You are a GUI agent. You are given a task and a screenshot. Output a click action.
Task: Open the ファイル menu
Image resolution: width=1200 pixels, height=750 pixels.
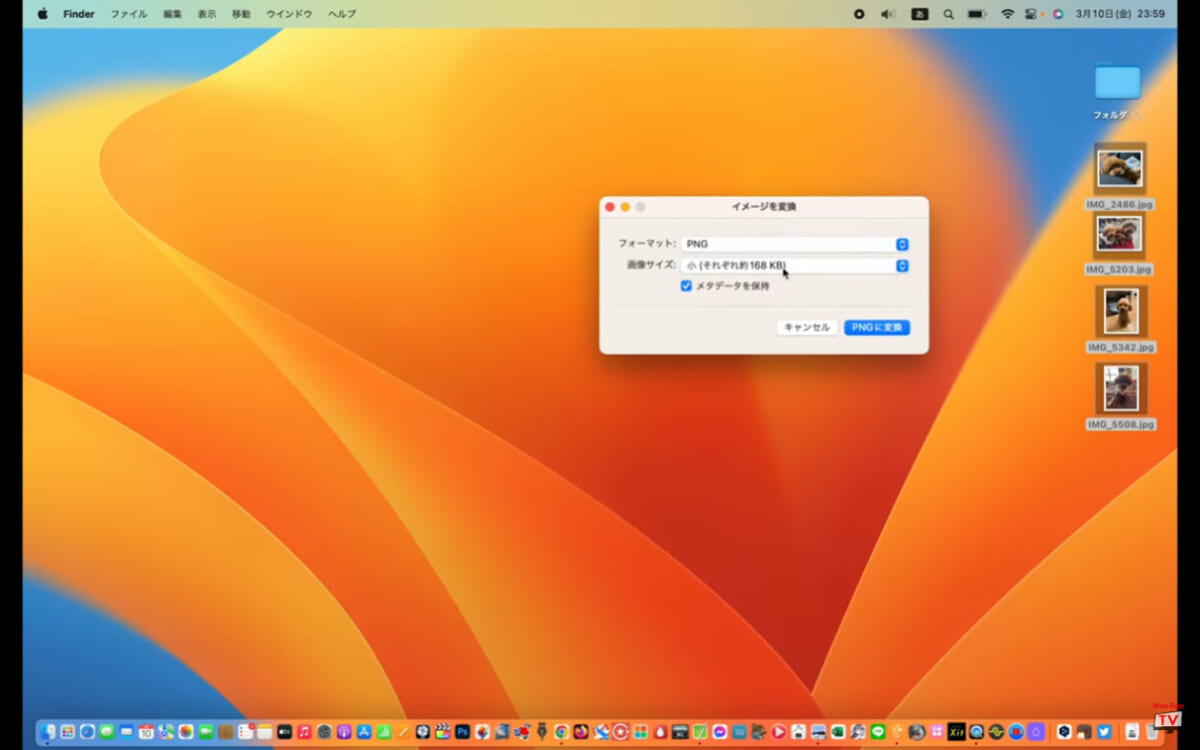[x=129, y=14]
